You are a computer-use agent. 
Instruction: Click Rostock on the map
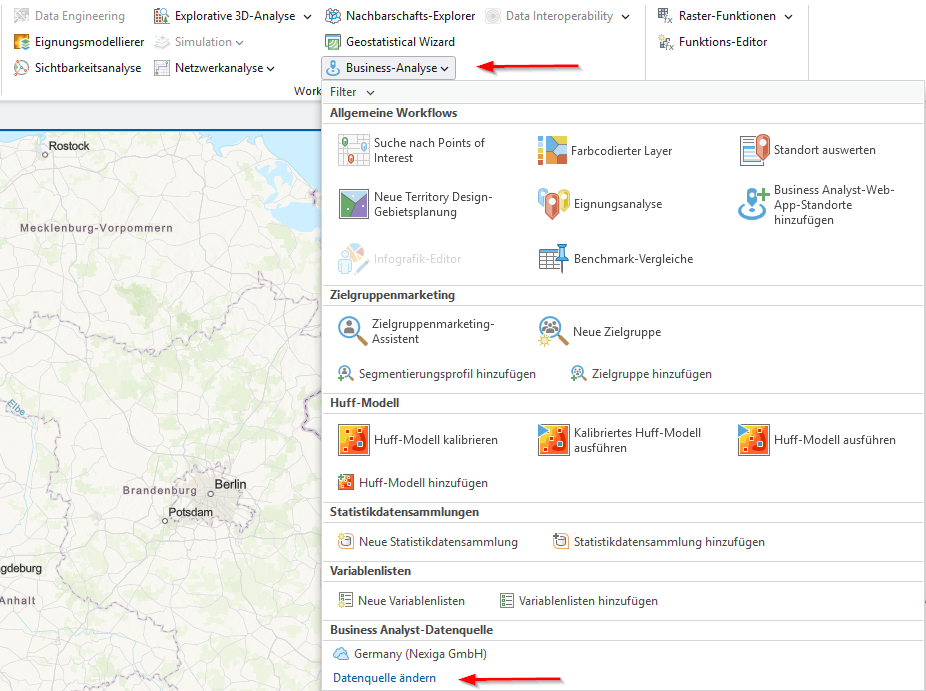pyautogui.click(x=69, y=146)
